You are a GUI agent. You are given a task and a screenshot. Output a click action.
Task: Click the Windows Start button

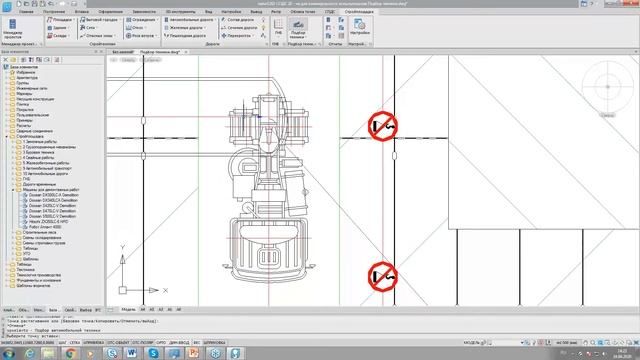point(8,353)
